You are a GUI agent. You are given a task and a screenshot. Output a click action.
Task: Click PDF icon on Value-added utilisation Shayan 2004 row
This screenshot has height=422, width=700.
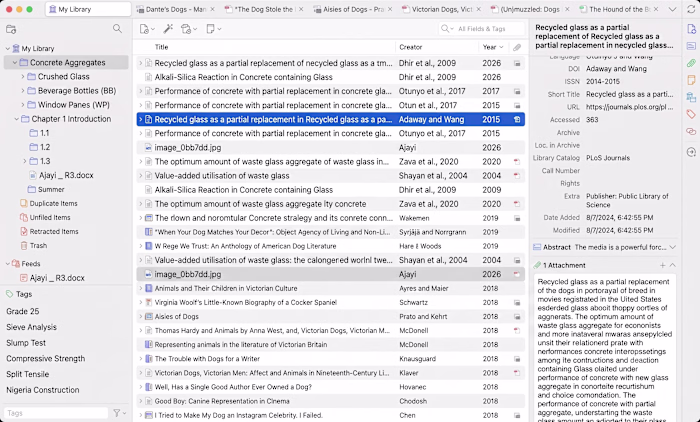pos(517,175)
